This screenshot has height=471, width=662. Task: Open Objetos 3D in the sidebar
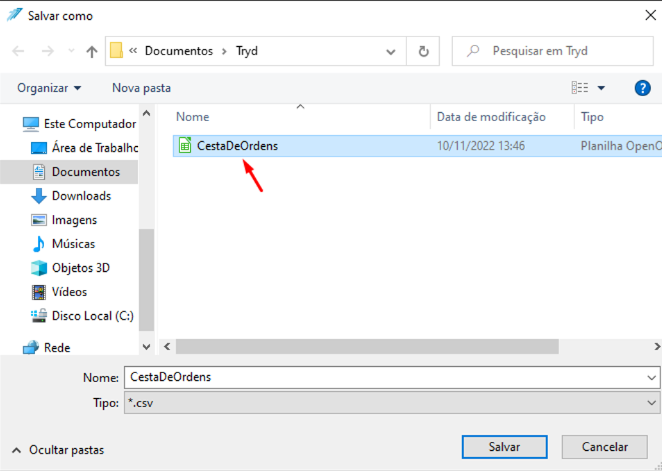coord(70,268)
